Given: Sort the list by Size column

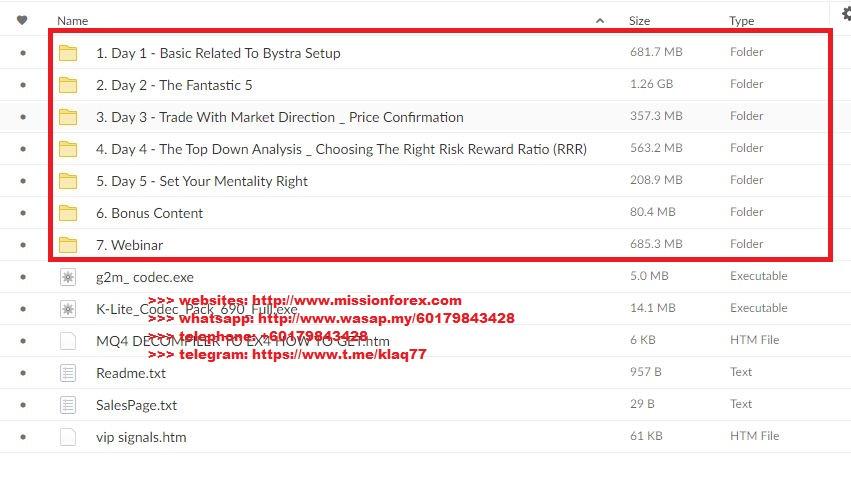Looking at the screenshot, I should [x=639, y=20].
